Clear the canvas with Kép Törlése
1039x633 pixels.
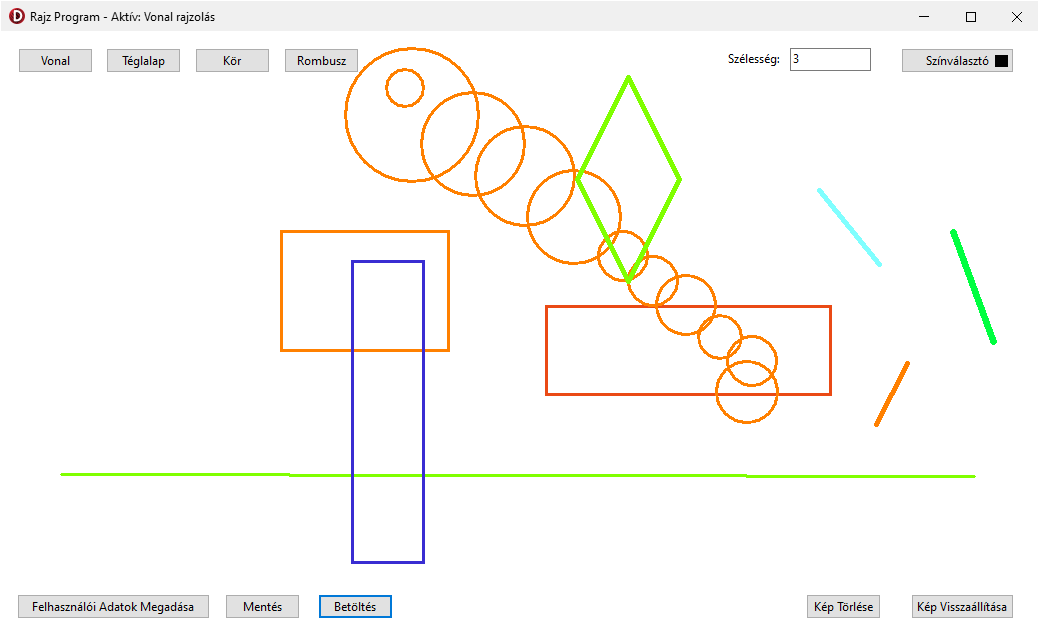[x=843, y=607]
